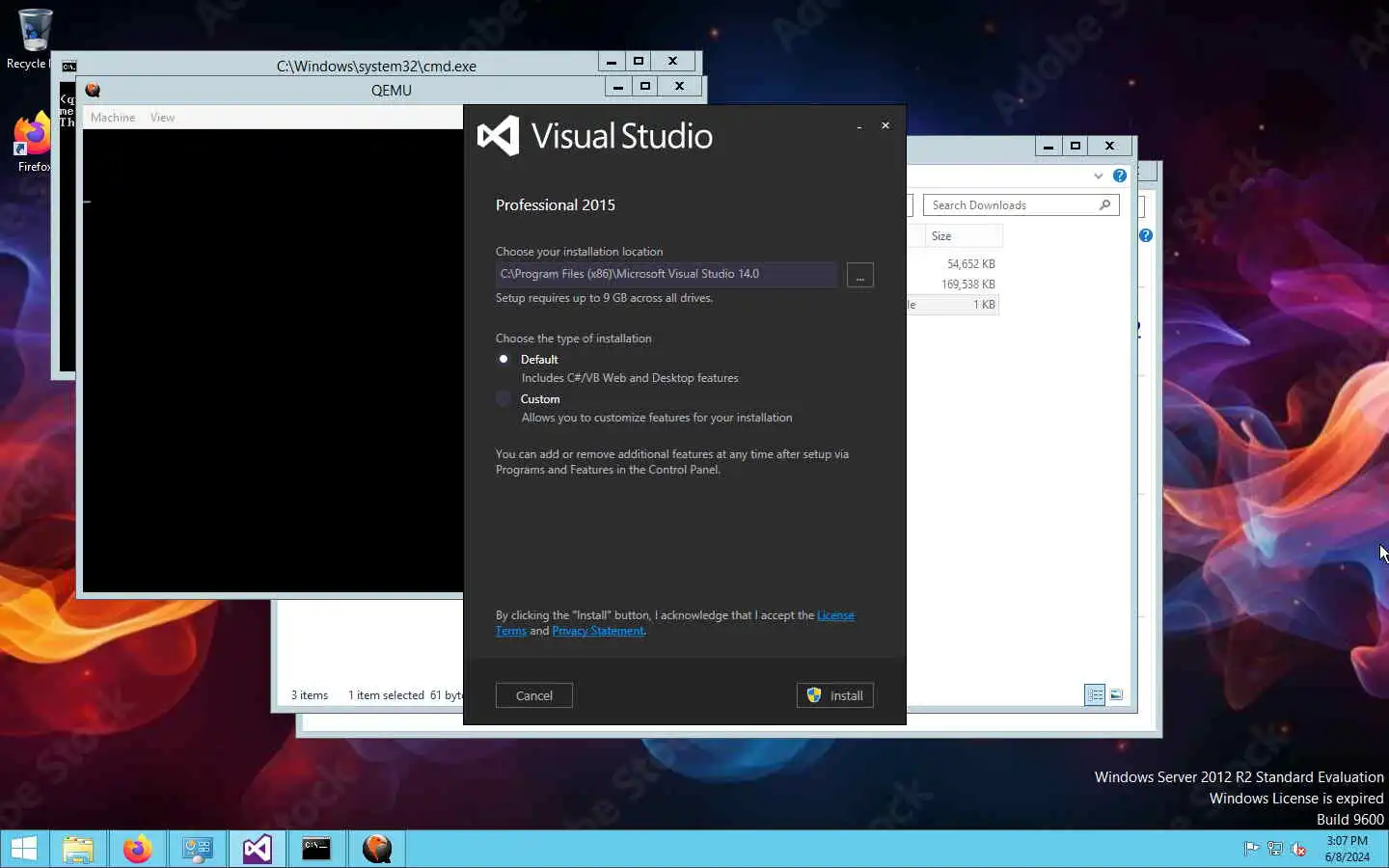Open Firefox from the taskbar
1389x868 pixels.
click(138, 849)
